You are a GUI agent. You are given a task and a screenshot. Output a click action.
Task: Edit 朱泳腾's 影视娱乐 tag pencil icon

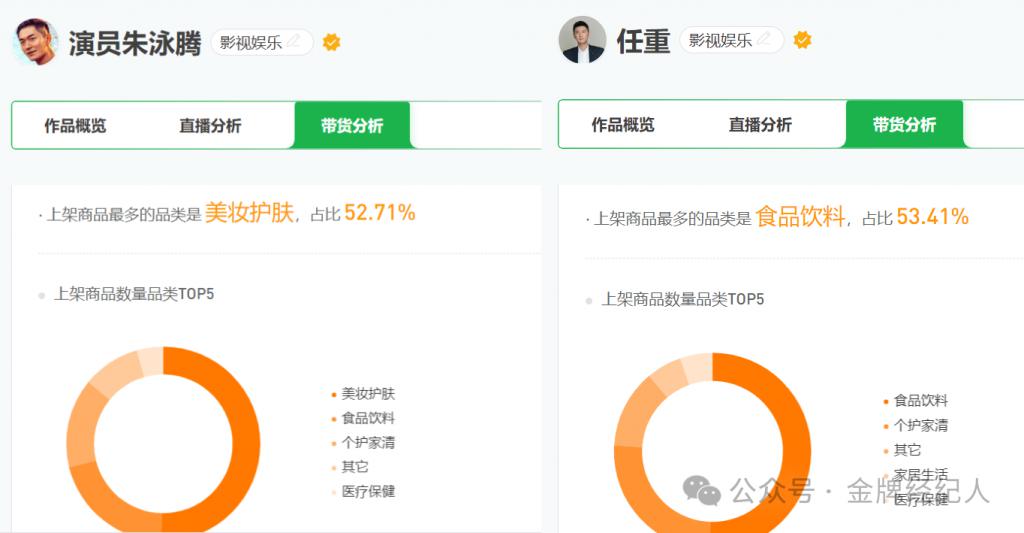click(294, 41)
